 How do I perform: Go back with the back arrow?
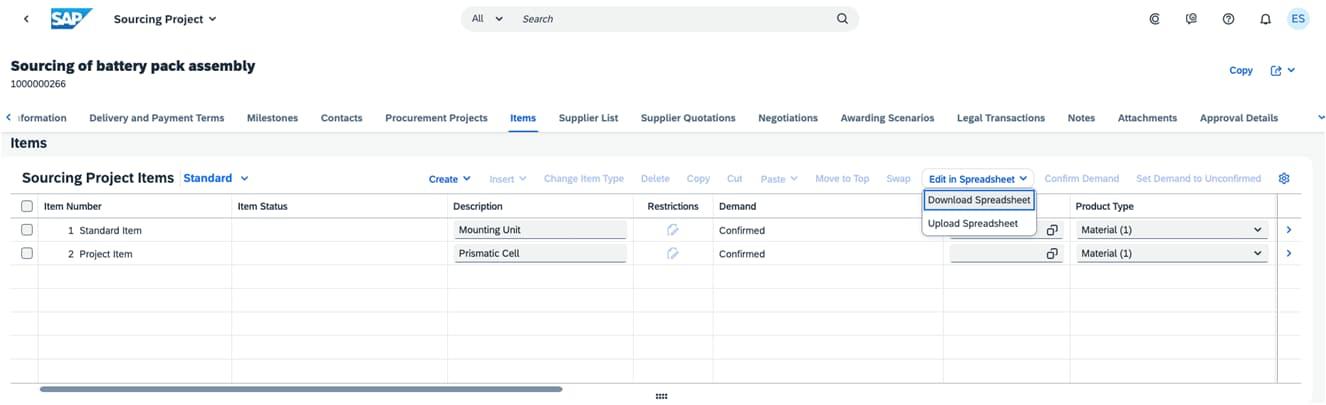click(26, 19)
